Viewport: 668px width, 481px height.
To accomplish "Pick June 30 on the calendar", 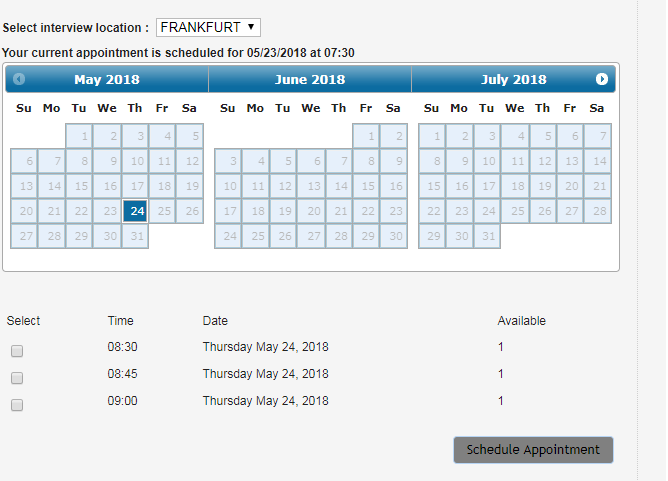I will pos(393,236).
